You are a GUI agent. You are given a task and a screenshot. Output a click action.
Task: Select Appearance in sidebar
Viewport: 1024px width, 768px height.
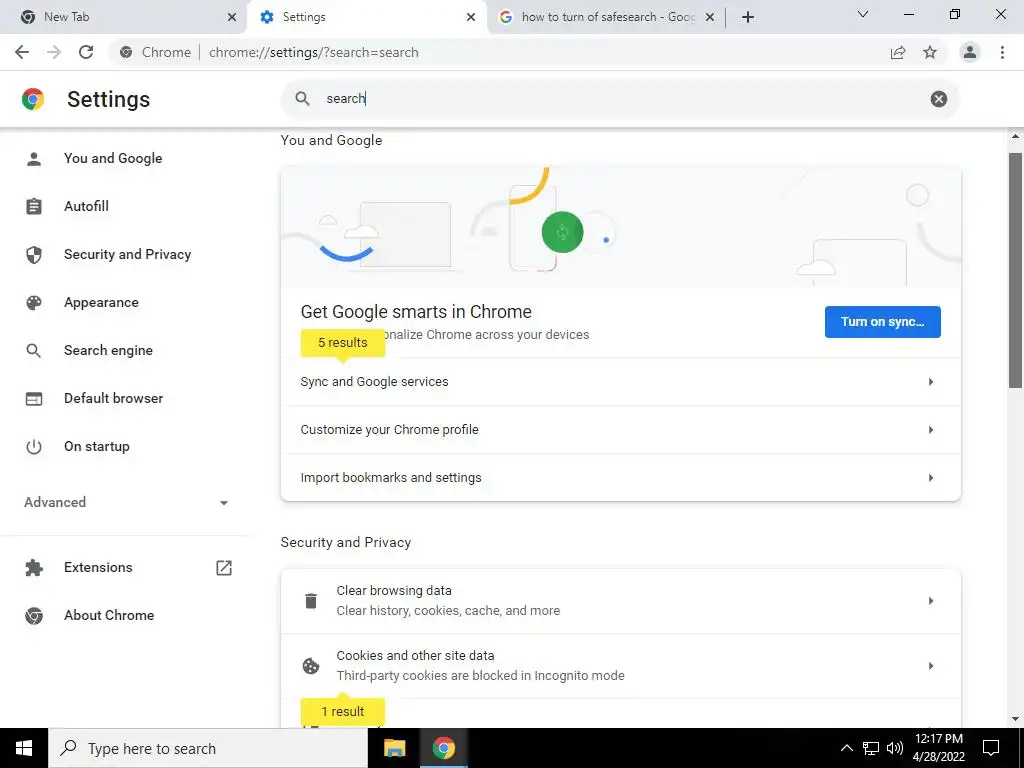click(101, 302)
